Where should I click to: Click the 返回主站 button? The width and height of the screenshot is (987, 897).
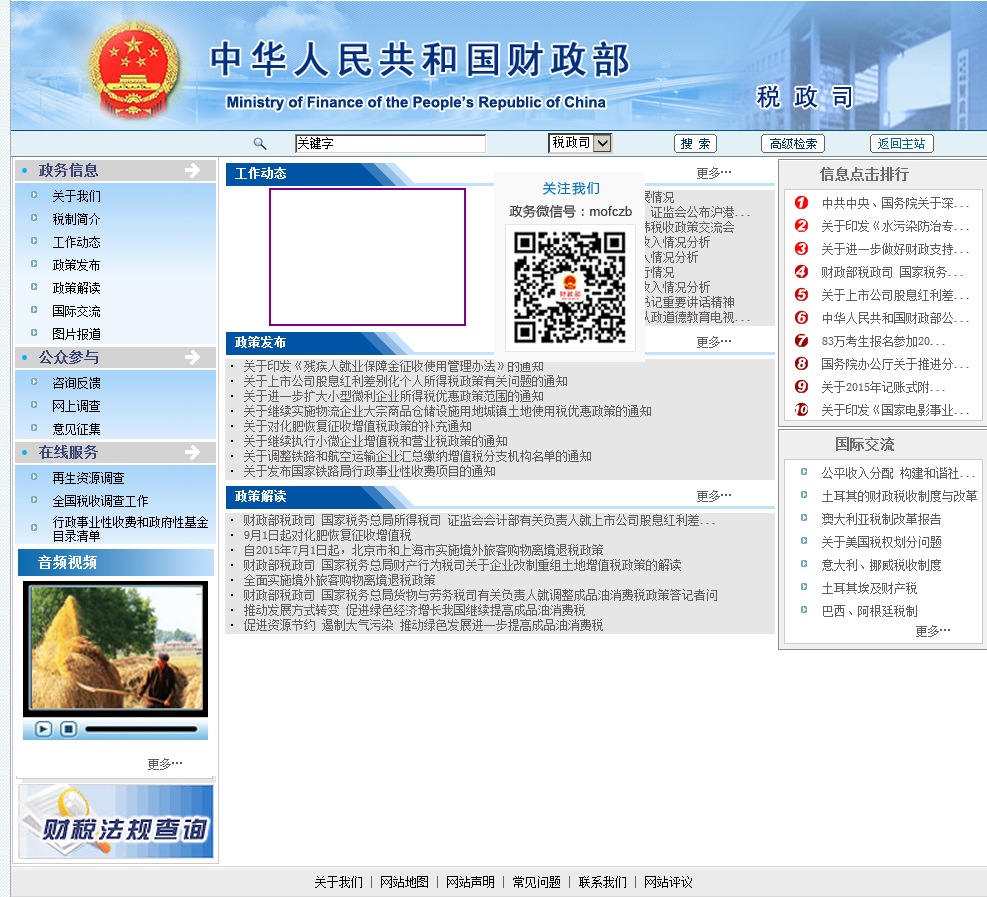click(901, 144)
